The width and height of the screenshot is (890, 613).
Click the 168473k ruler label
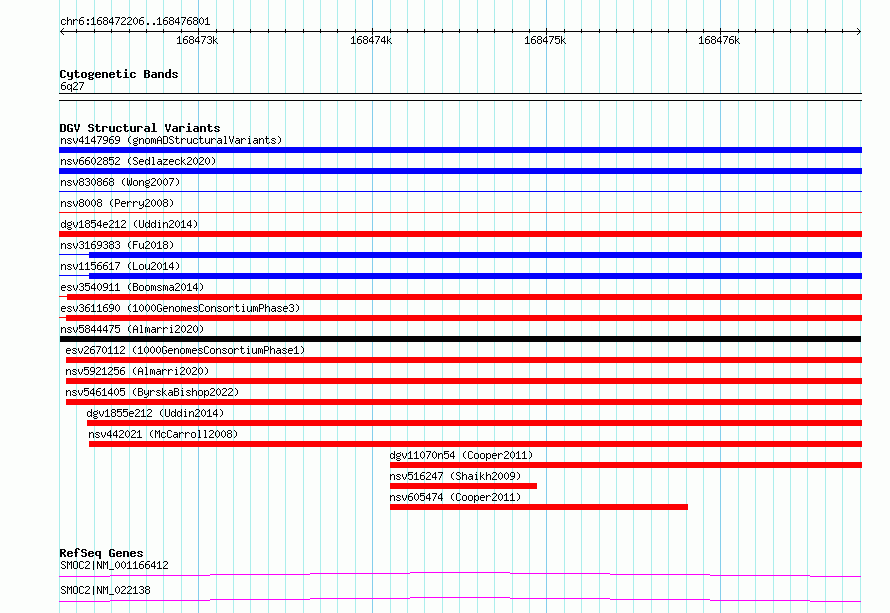click(197, 40)
